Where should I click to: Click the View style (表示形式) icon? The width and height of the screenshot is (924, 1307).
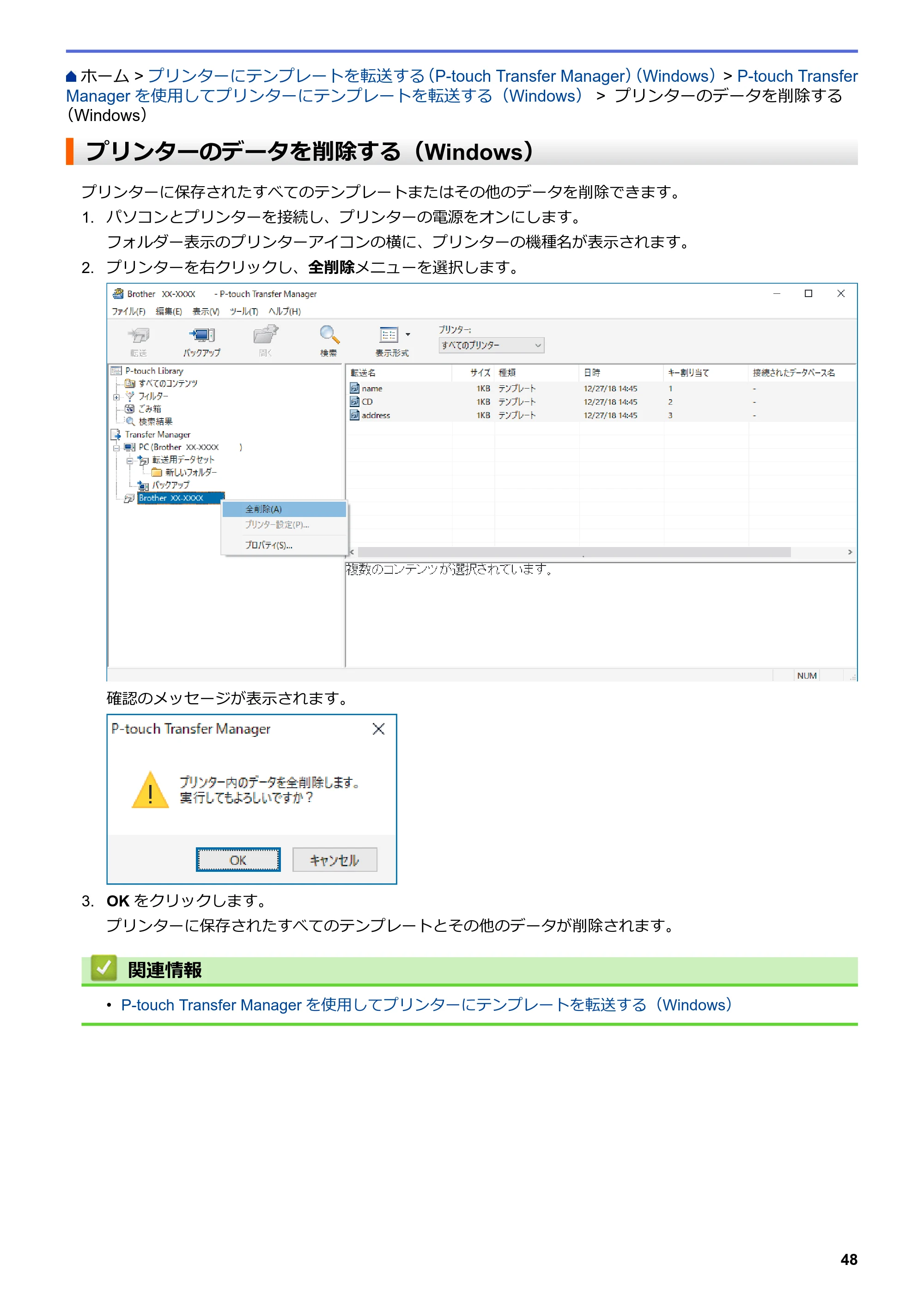click(x=389, y=334)
